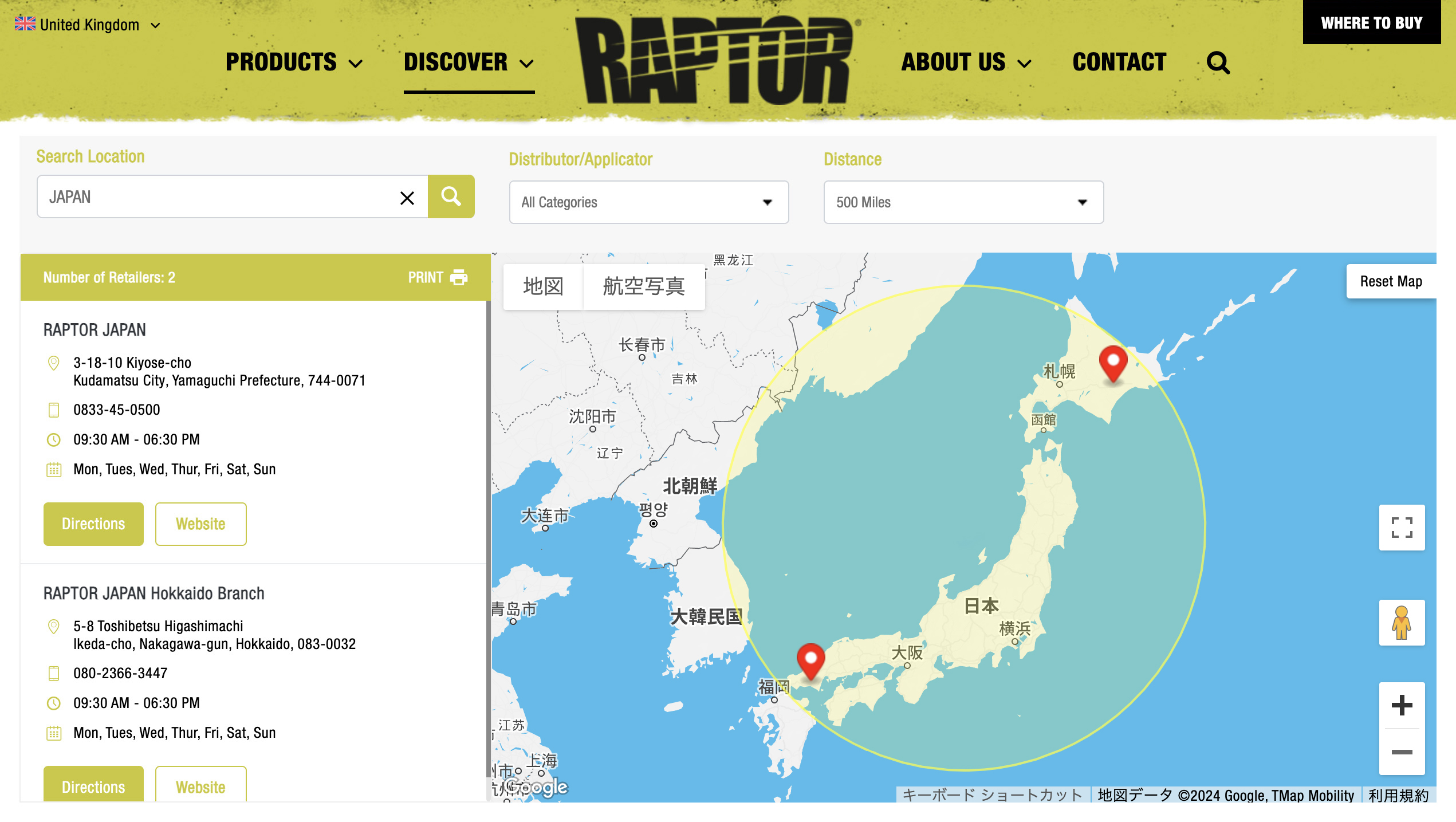Get Directions to RAPTOR JAPAN Kudamatsu
This screenshot has width=1456, height=822.
[93, 524]
